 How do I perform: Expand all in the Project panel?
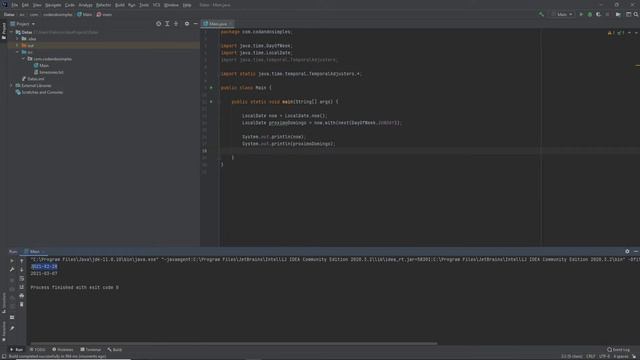click(167, 24)
